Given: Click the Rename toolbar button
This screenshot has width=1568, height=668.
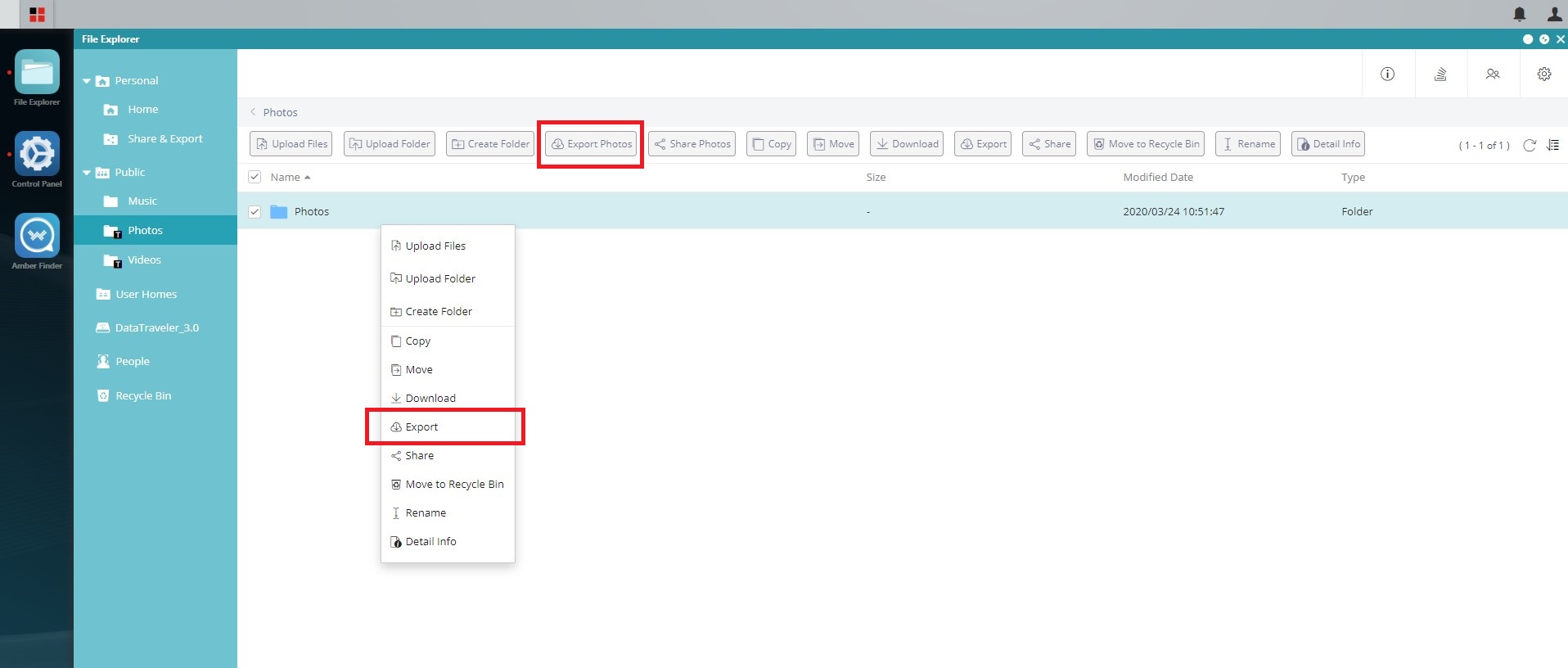Looking at the screenshot, I should tap(1248, 143).
